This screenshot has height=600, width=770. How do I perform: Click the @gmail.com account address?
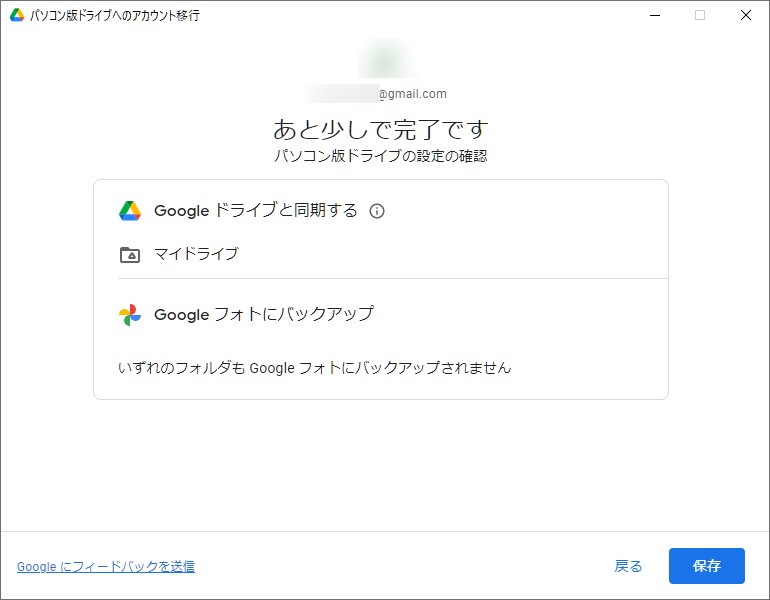point(376,94)
